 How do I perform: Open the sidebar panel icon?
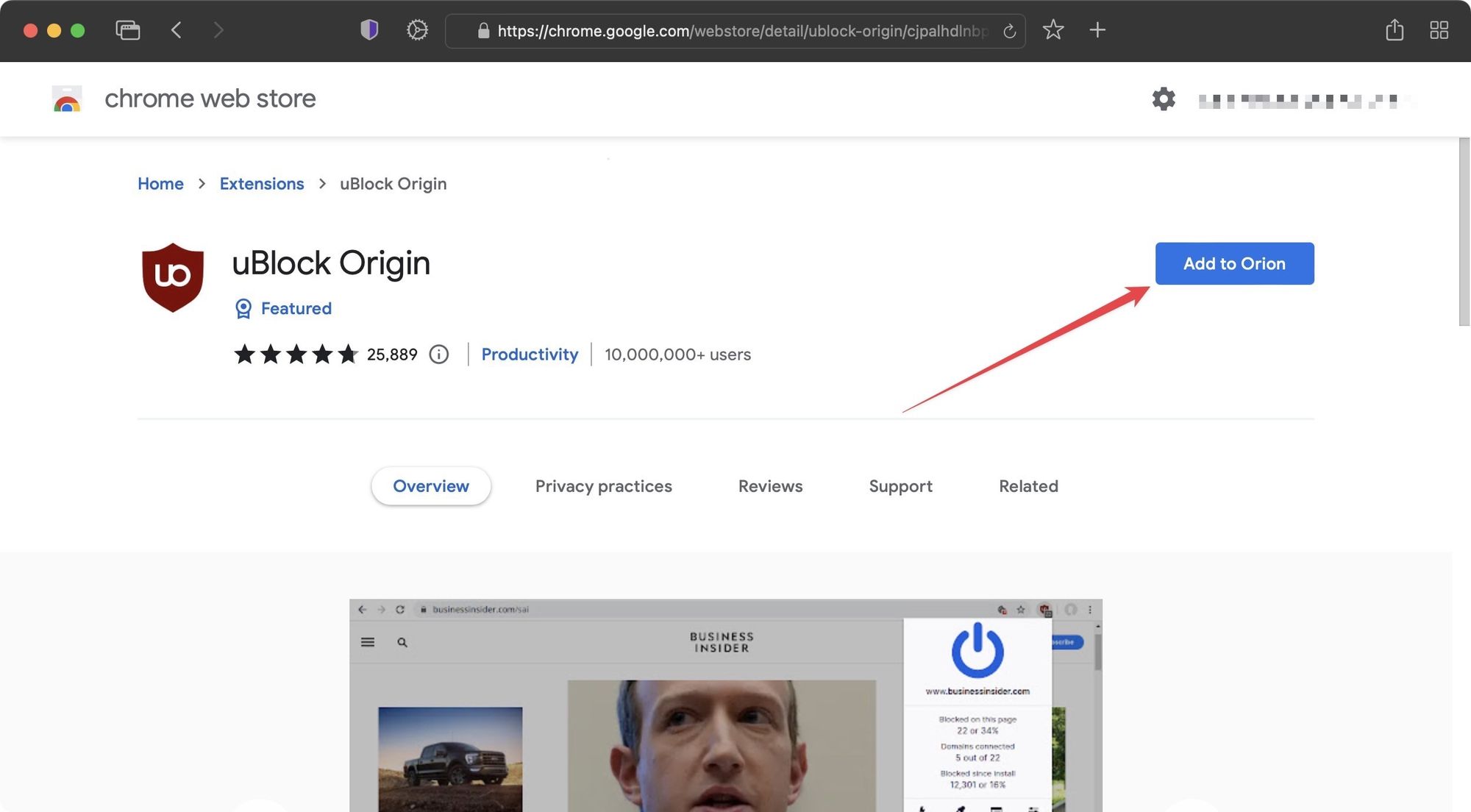(128, 30)
